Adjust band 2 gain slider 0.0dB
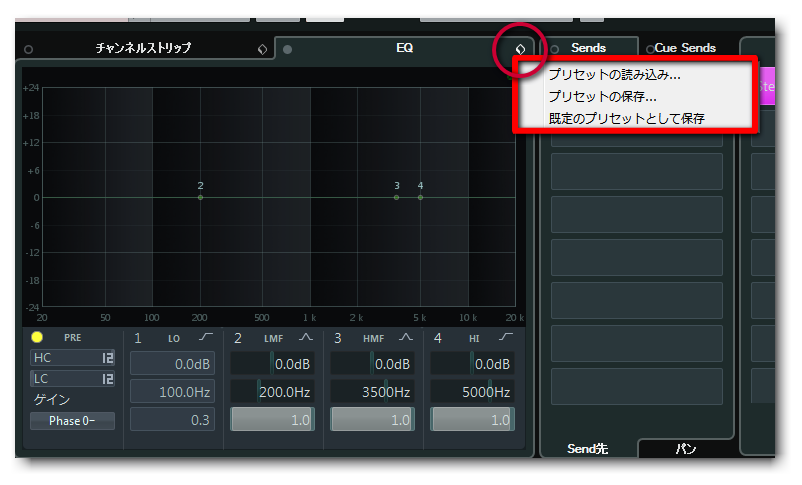The image size is (802, 485). tap(273, 364)
